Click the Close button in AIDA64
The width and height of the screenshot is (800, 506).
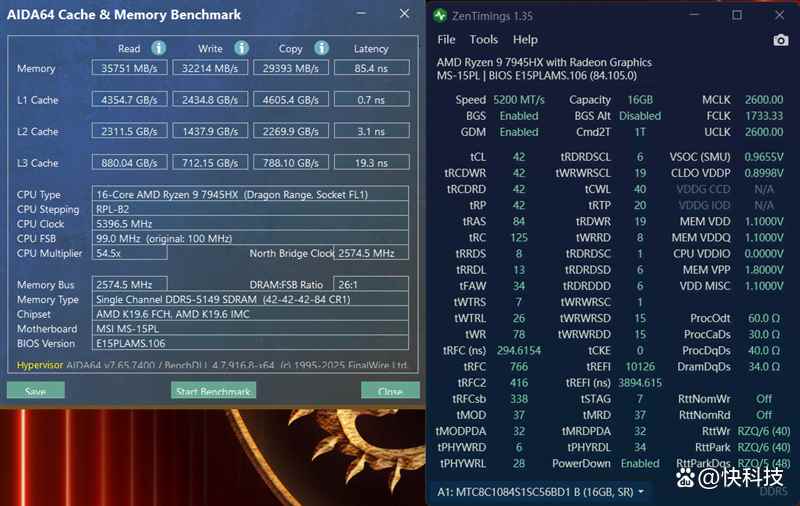(x=390, y=391)
